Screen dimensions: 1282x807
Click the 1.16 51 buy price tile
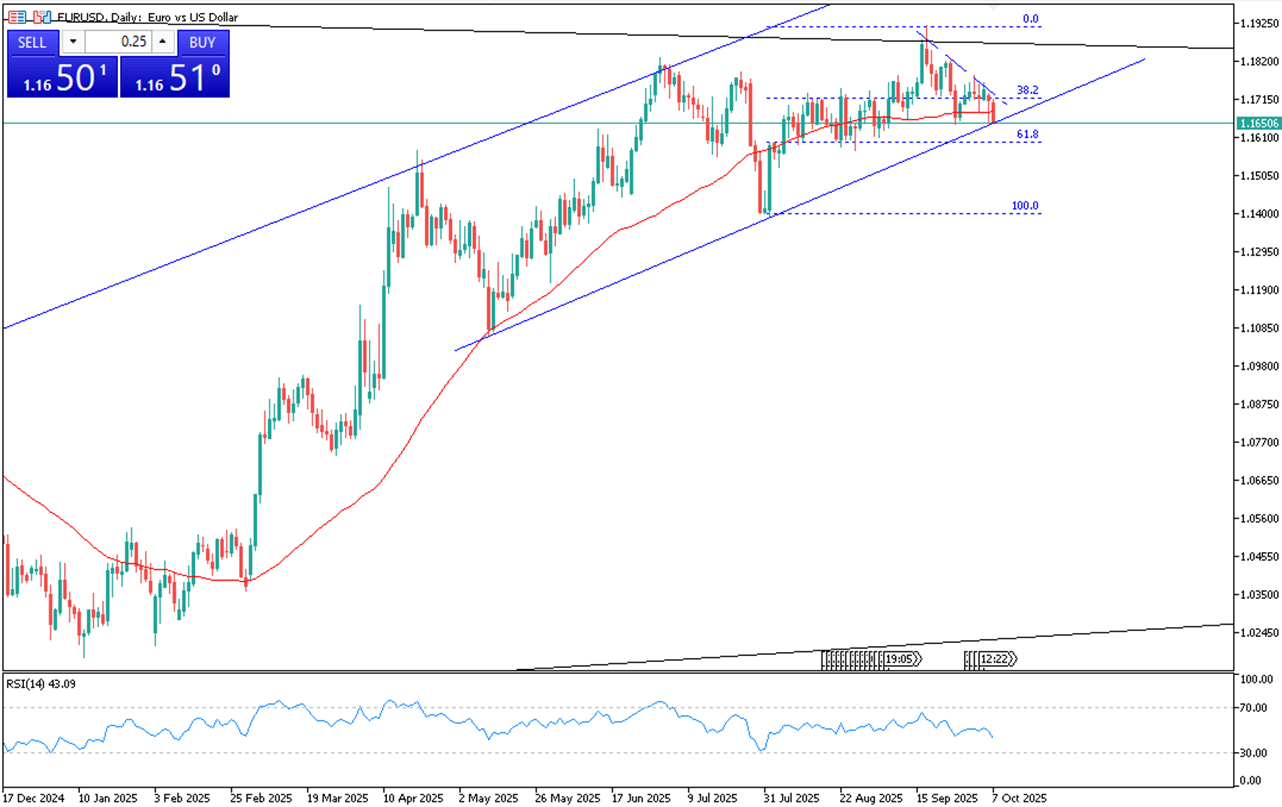coord(174,77)
